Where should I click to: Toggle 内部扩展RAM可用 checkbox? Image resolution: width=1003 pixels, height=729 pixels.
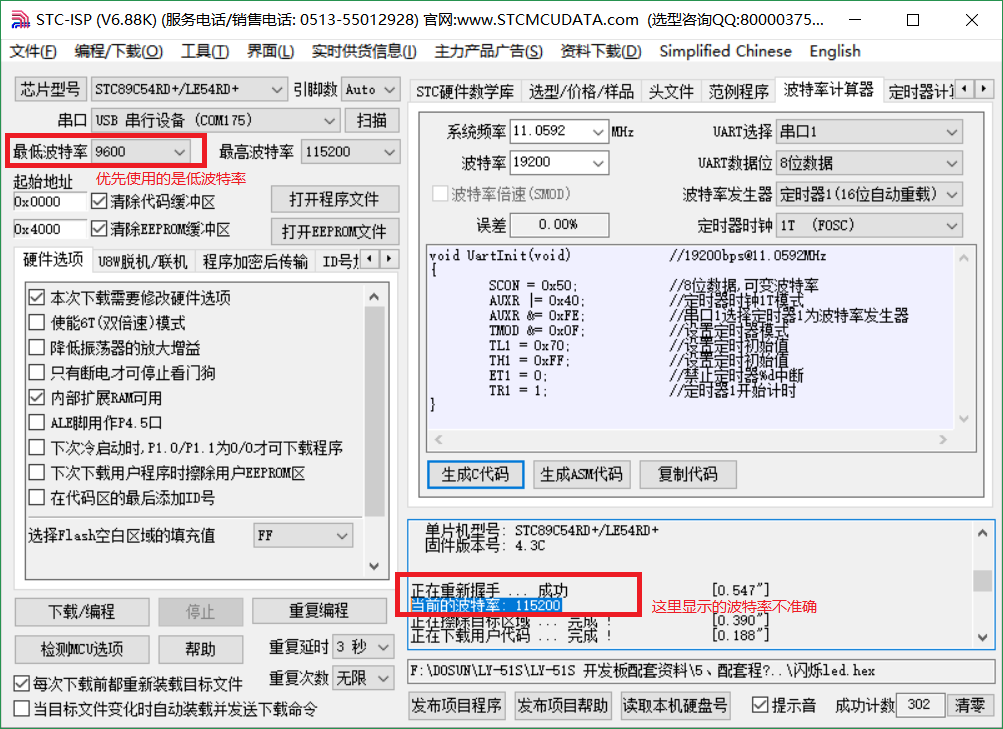coord(36,398)
